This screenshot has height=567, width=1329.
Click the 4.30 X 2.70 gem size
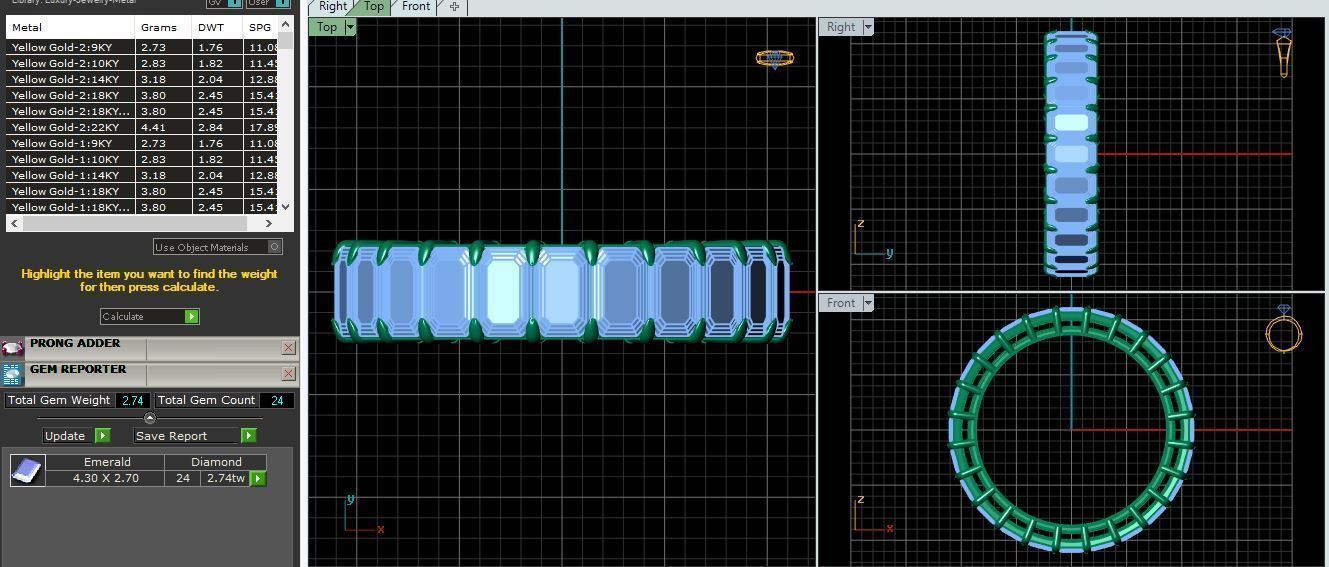(105, 478)
